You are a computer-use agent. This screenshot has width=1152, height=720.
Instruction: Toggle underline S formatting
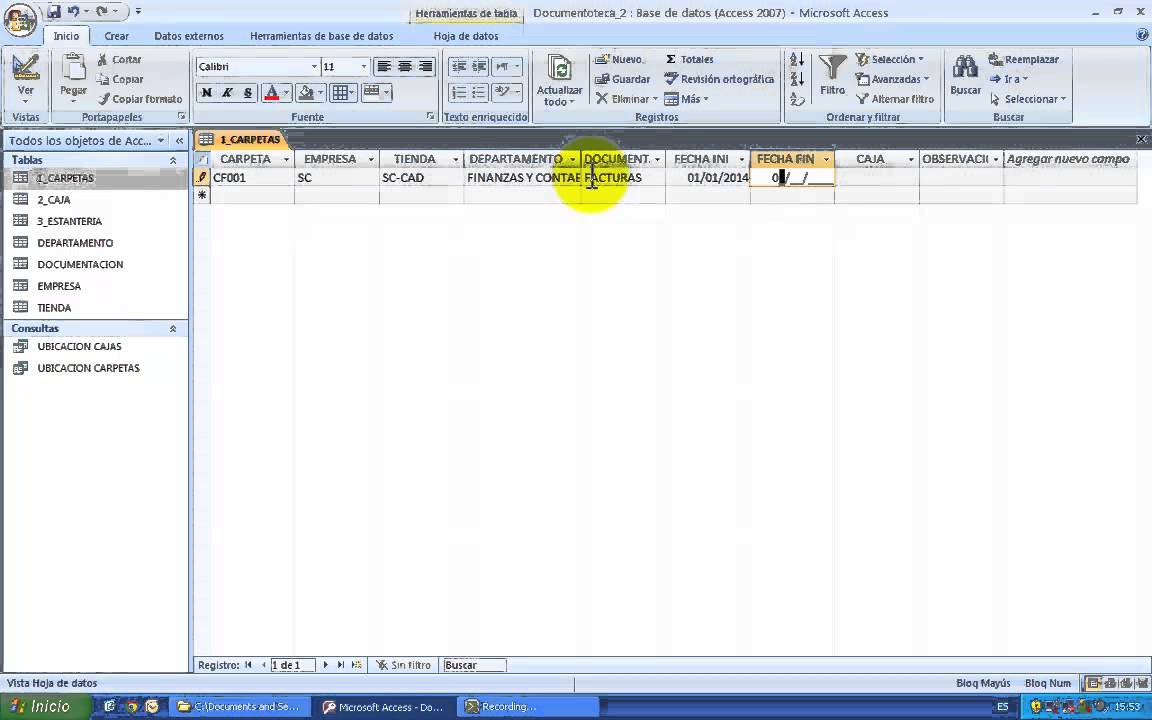click(x=248, y=93)
